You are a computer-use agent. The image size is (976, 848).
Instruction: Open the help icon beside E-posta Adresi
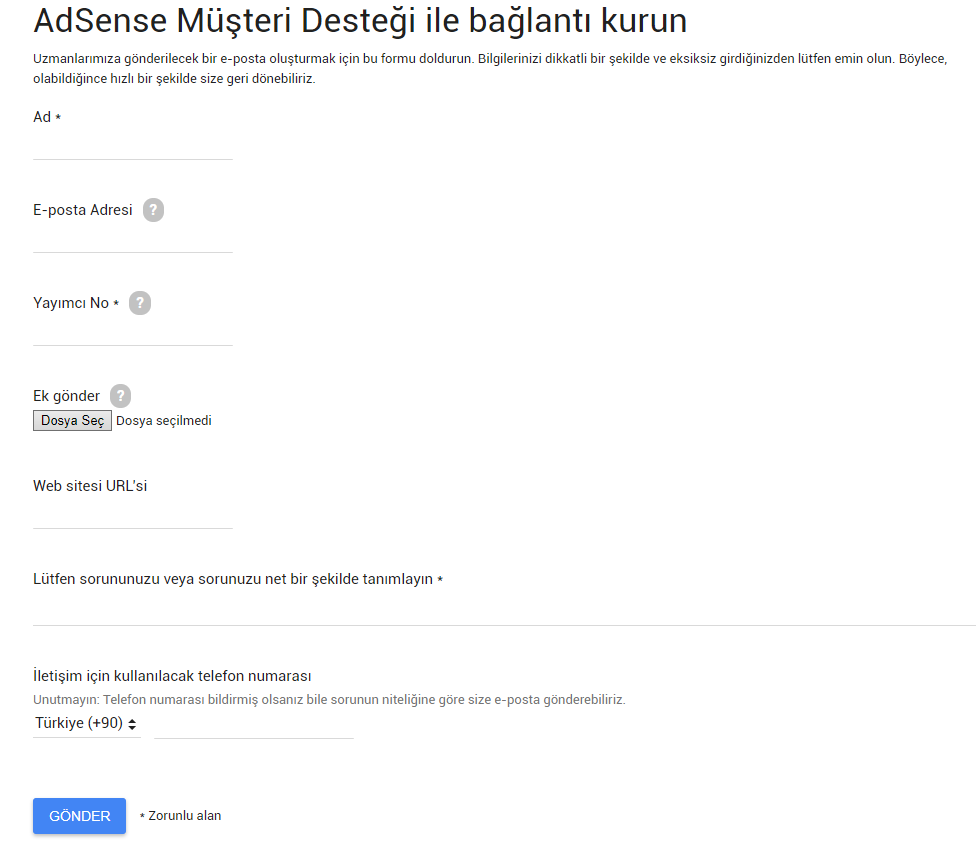tap(153, 210)
